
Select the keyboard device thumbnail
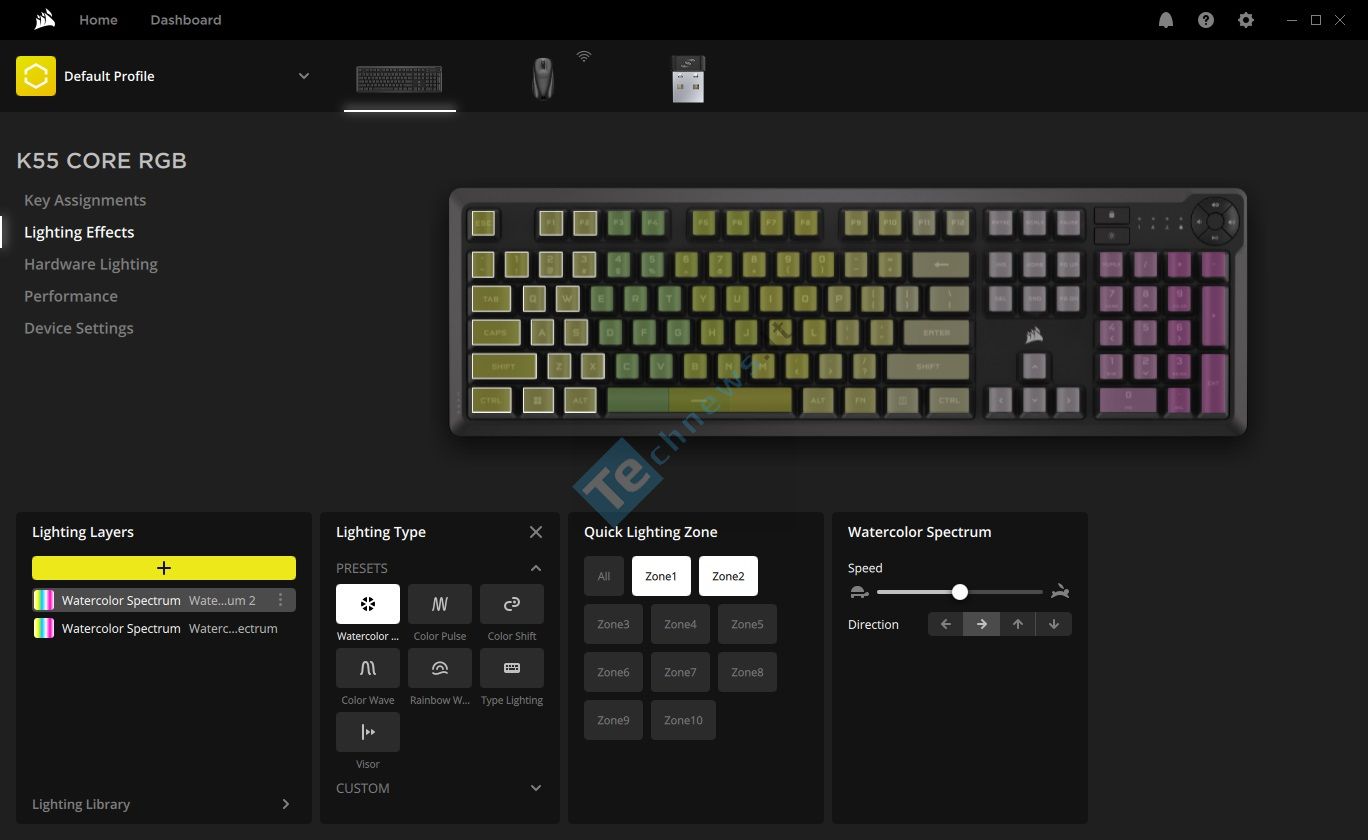[399, 79]
